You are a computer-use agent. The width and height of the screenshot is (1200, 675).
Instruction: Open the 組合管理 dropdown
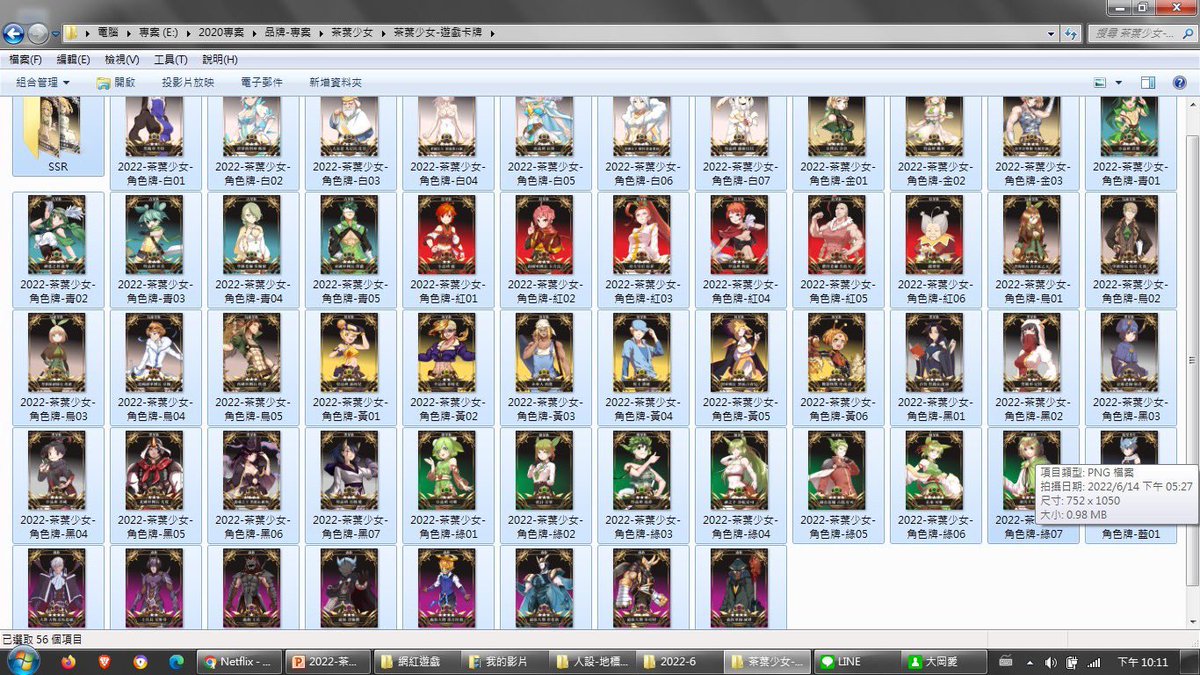(x=43, y=82)
